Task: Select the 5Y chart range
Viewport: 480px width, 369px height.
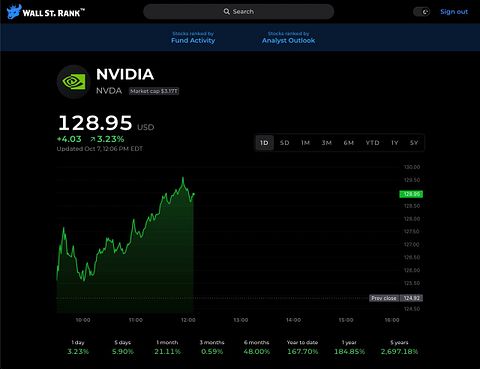Action: [414, 143]
